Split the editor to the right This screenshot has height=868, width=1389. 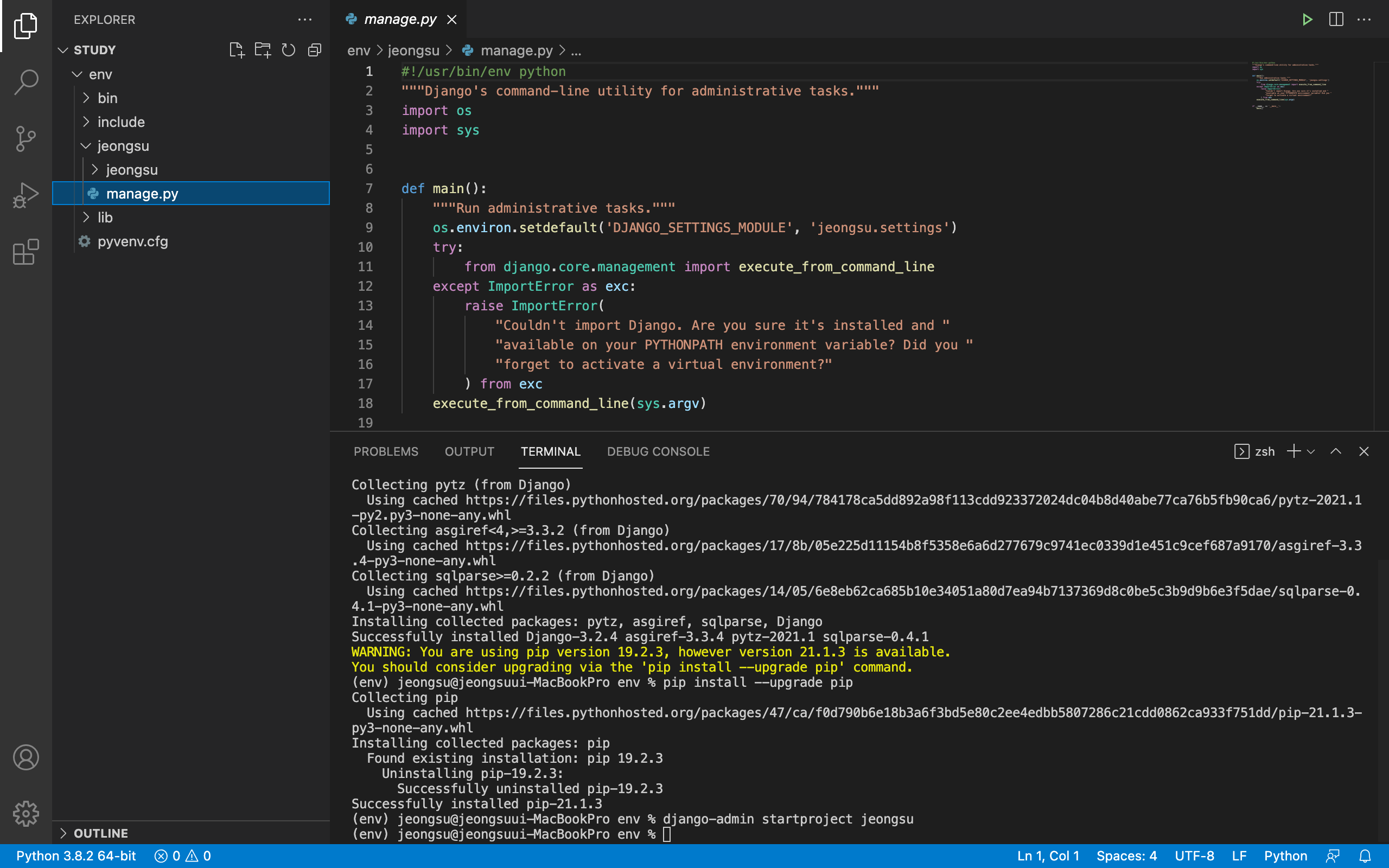pyautogui.click(x=1336, y=20)
